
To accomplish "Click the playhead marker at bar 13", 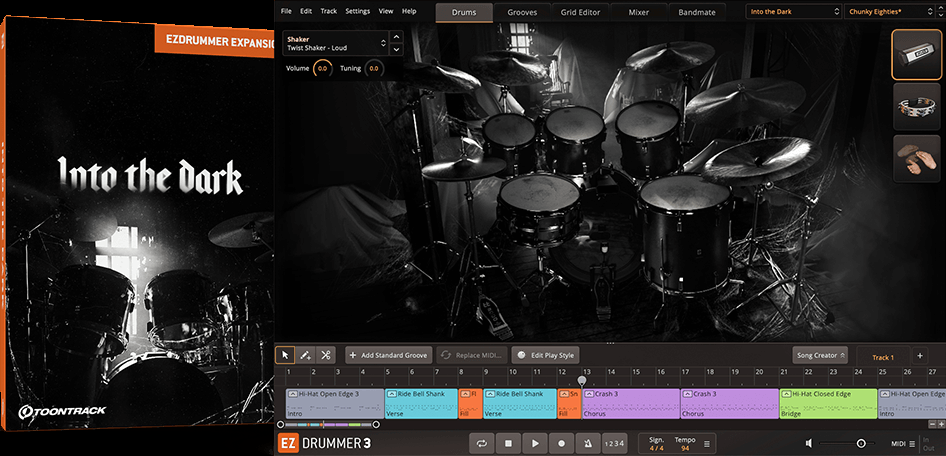I will (582, 381).
